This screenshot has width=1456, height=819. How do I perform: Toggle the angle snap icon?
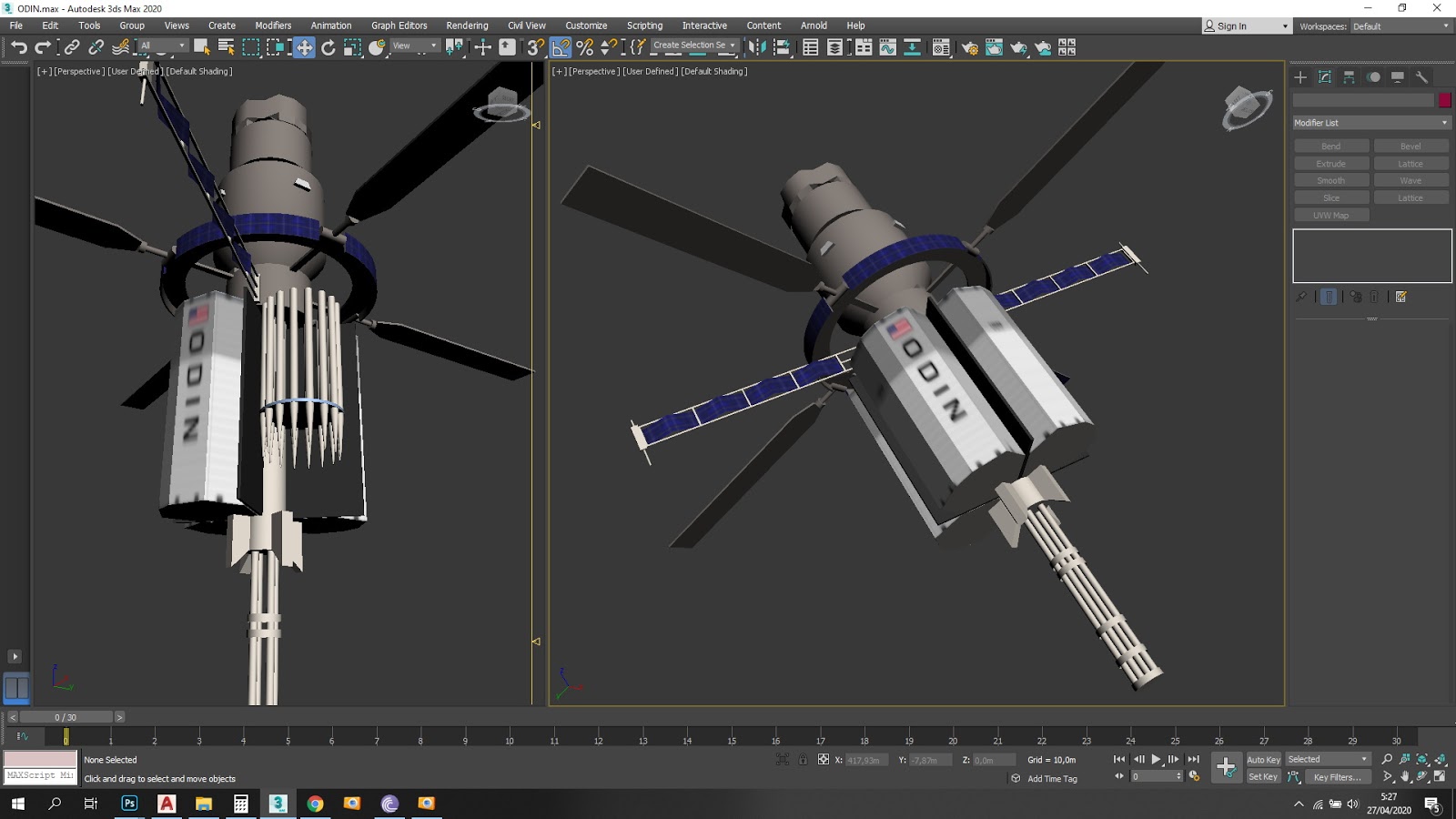(x=558, y=46)
